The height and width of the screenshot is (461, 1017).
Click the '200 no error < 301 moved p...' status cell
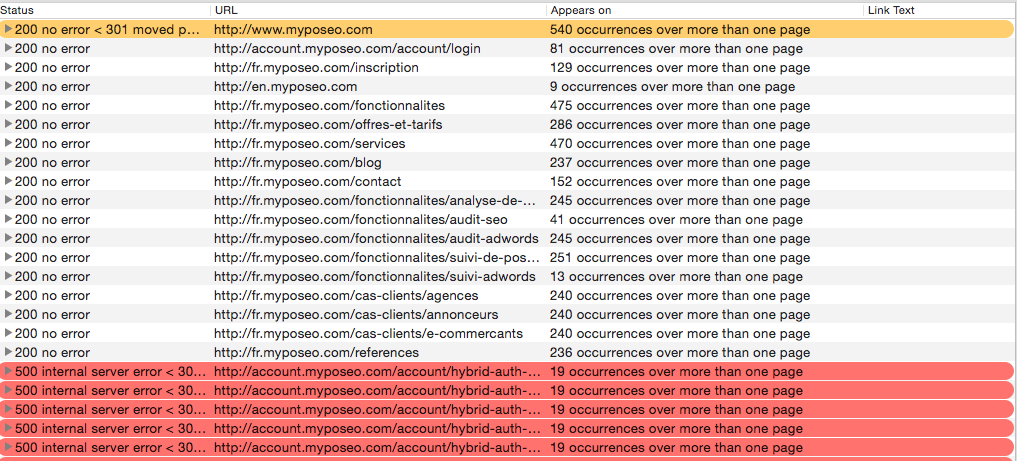tap(107, 30)
